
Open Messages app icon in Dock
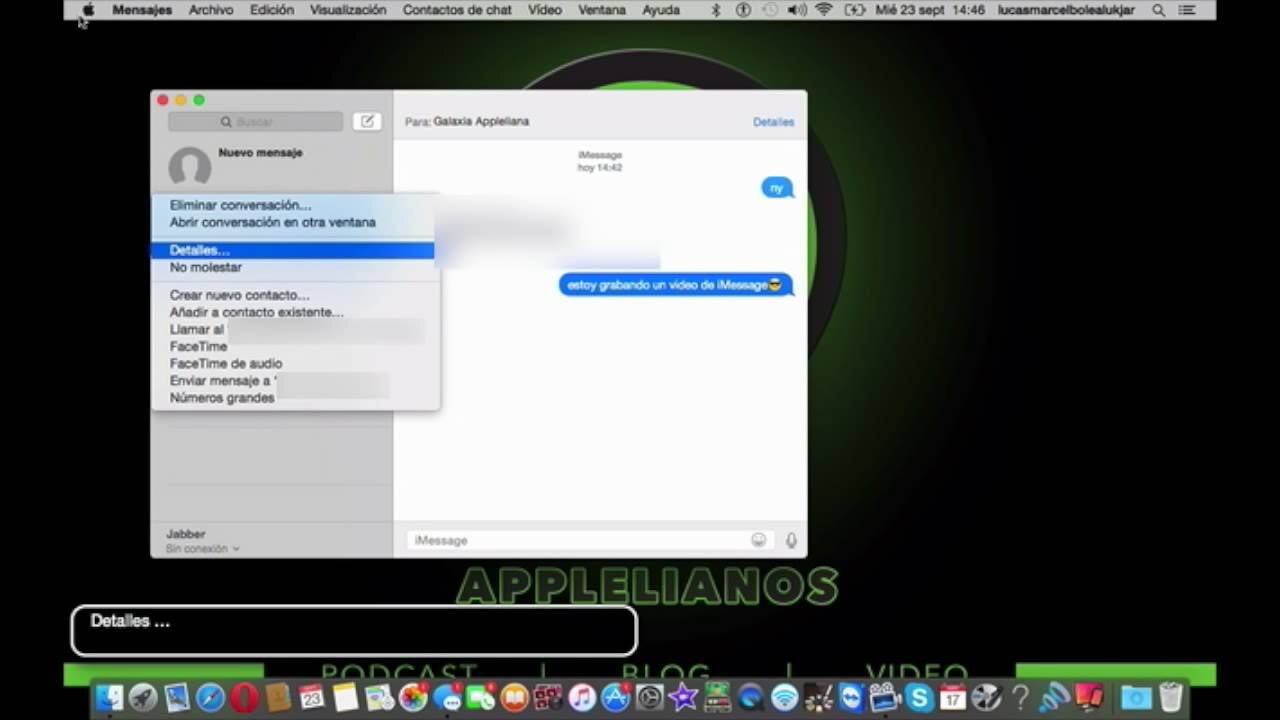[x=447, y=698]
